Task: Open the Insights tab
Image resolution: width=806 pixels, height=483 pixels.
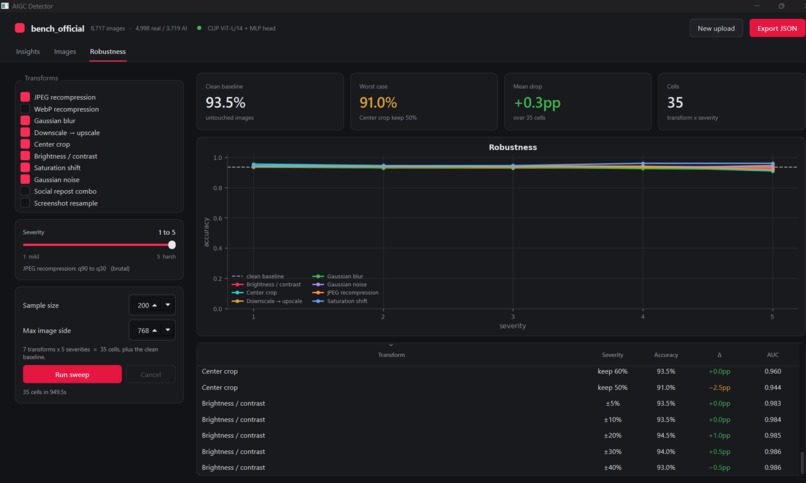Action: coord(28,51)
